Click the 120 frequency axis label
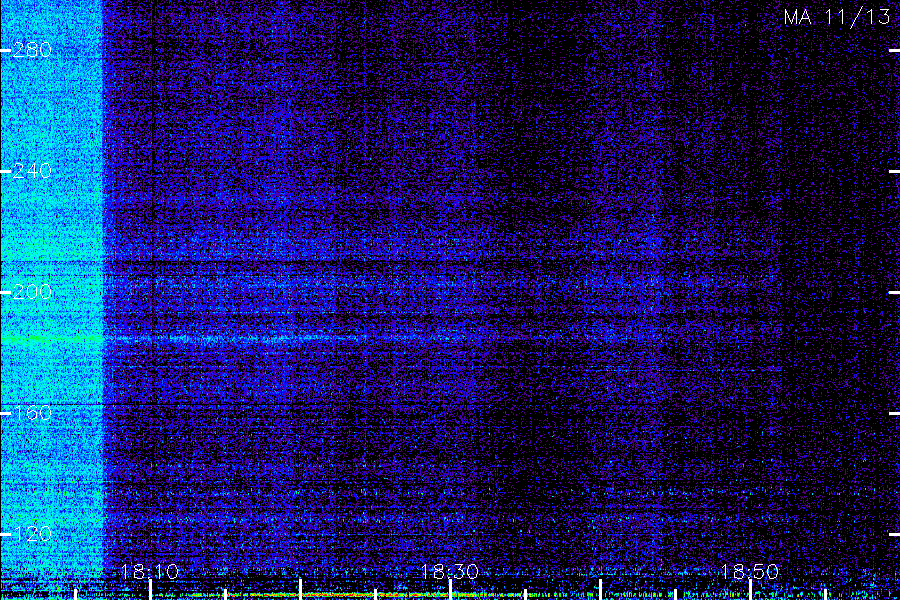 pyautogui.click(x=32, y=535)
